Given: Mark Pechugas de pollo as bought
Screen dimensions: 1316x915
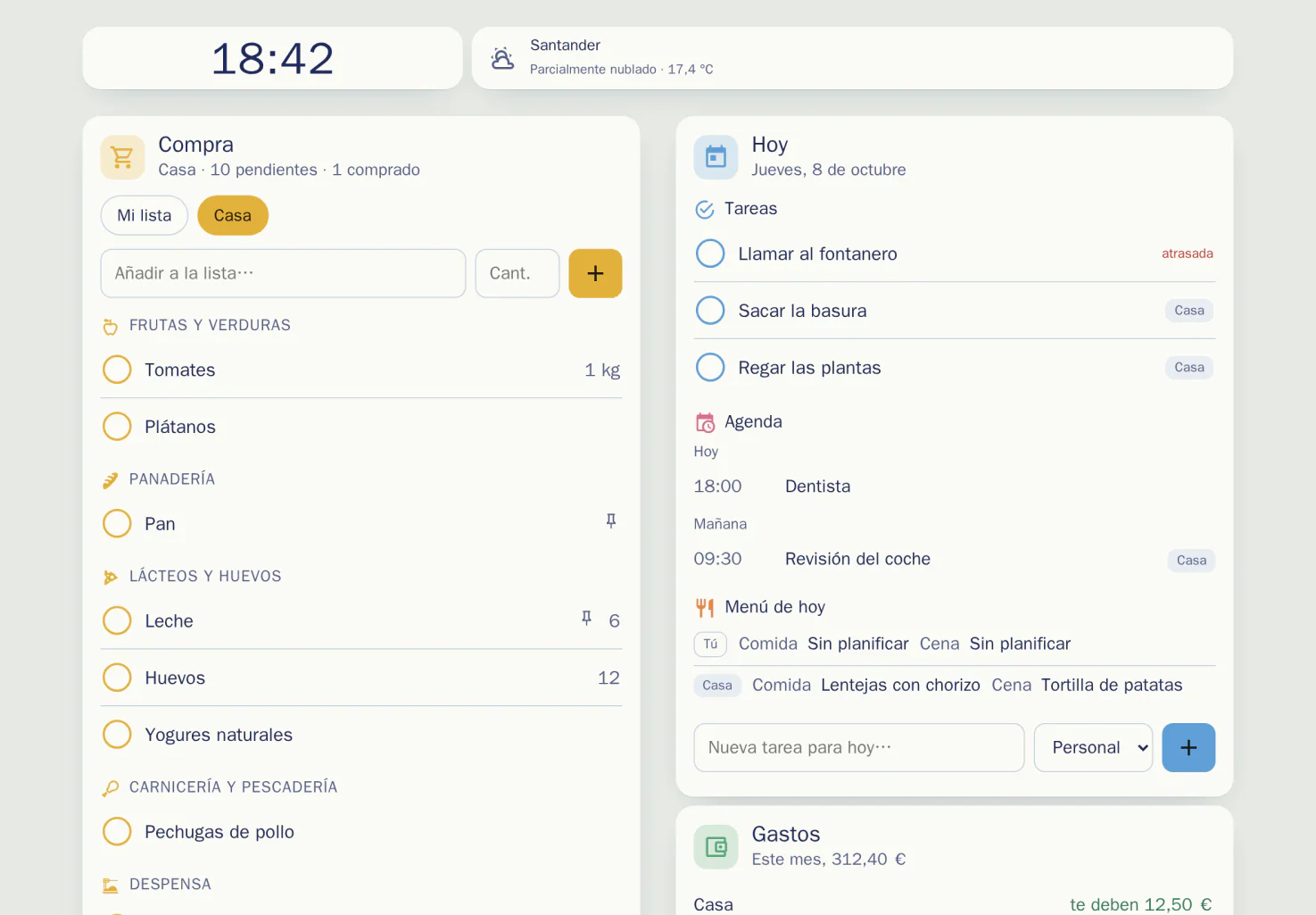Looking at the screenshot, I should point(117,832).
